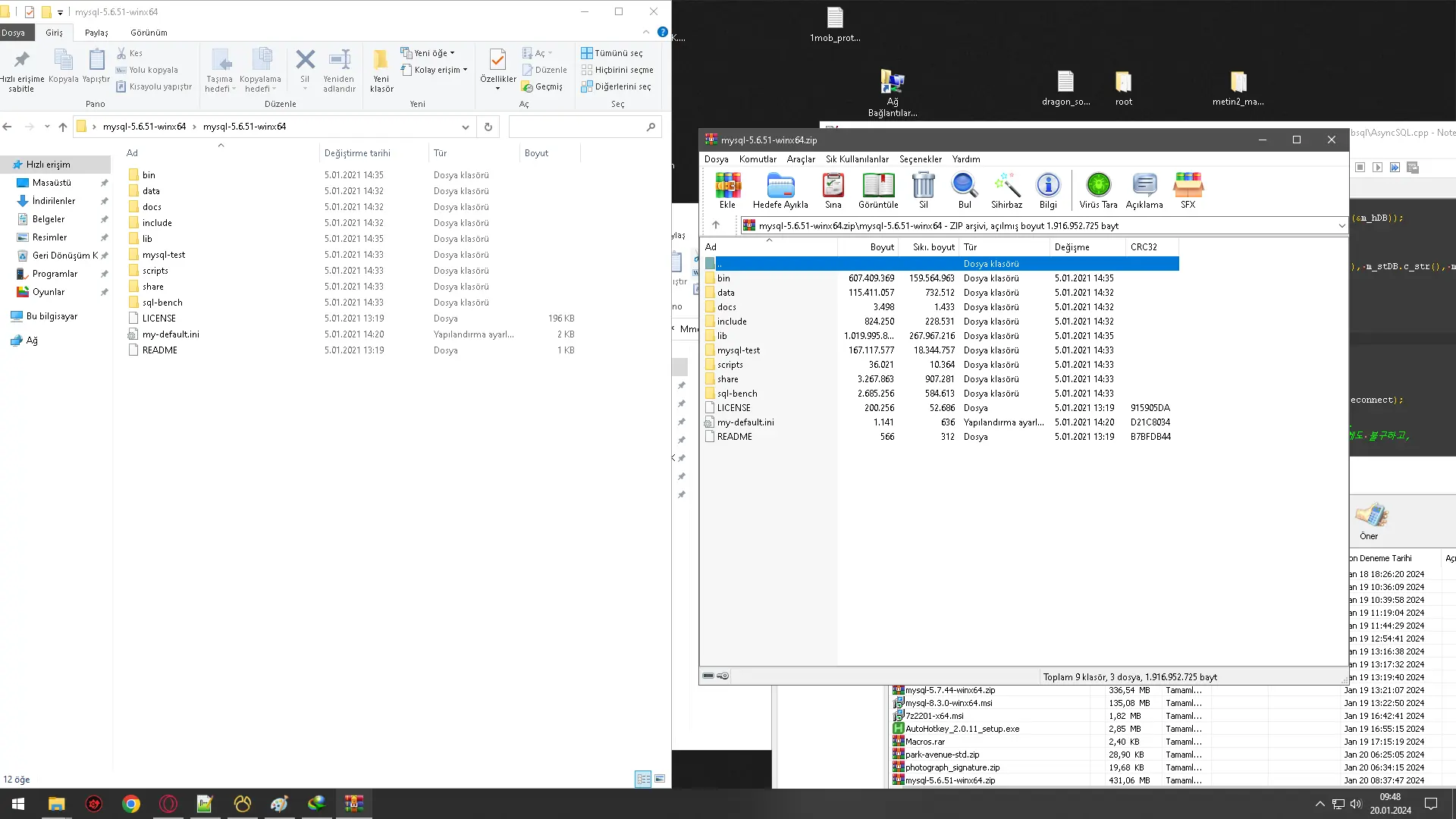1456x819 pixels.
Task: Select the mysql-test folder in Explorer
Action: (164, 255)
